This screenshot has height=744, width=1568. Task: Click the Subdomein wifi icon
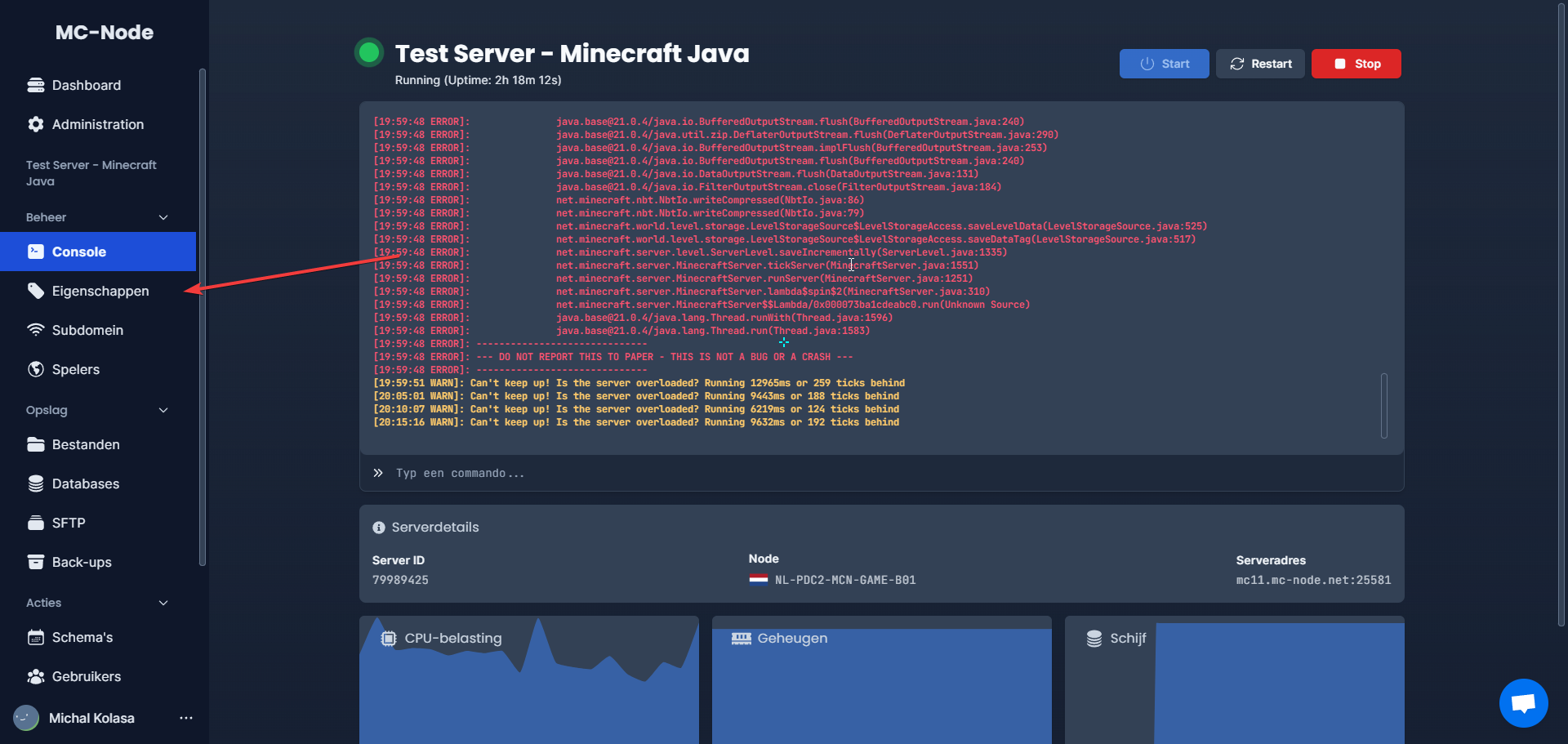point(35,330)
